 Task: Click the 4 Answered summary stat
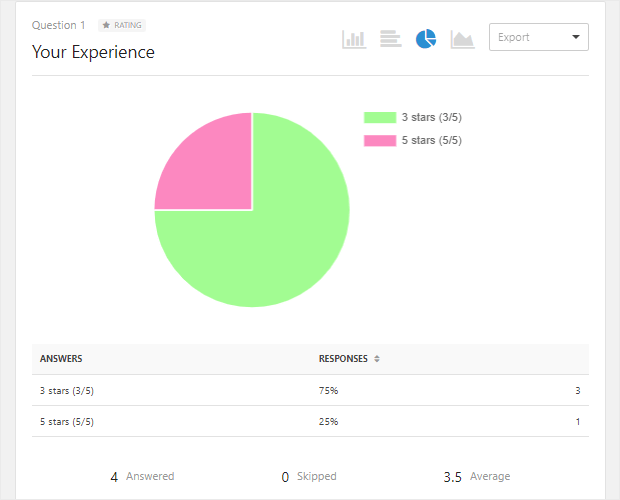[142, 477]
